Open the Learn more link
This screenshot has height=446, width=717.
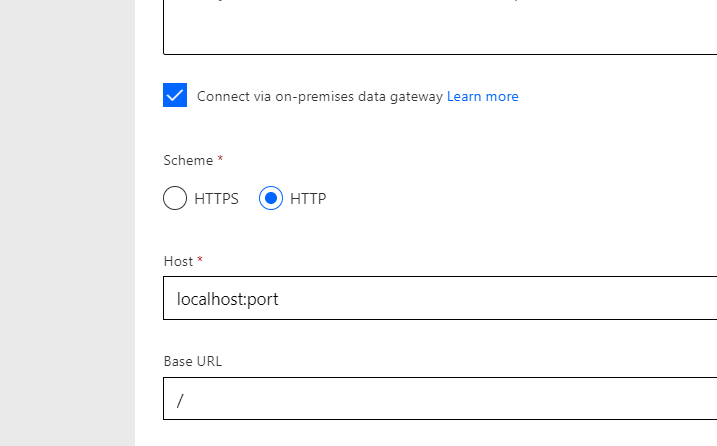pos(482,97)
